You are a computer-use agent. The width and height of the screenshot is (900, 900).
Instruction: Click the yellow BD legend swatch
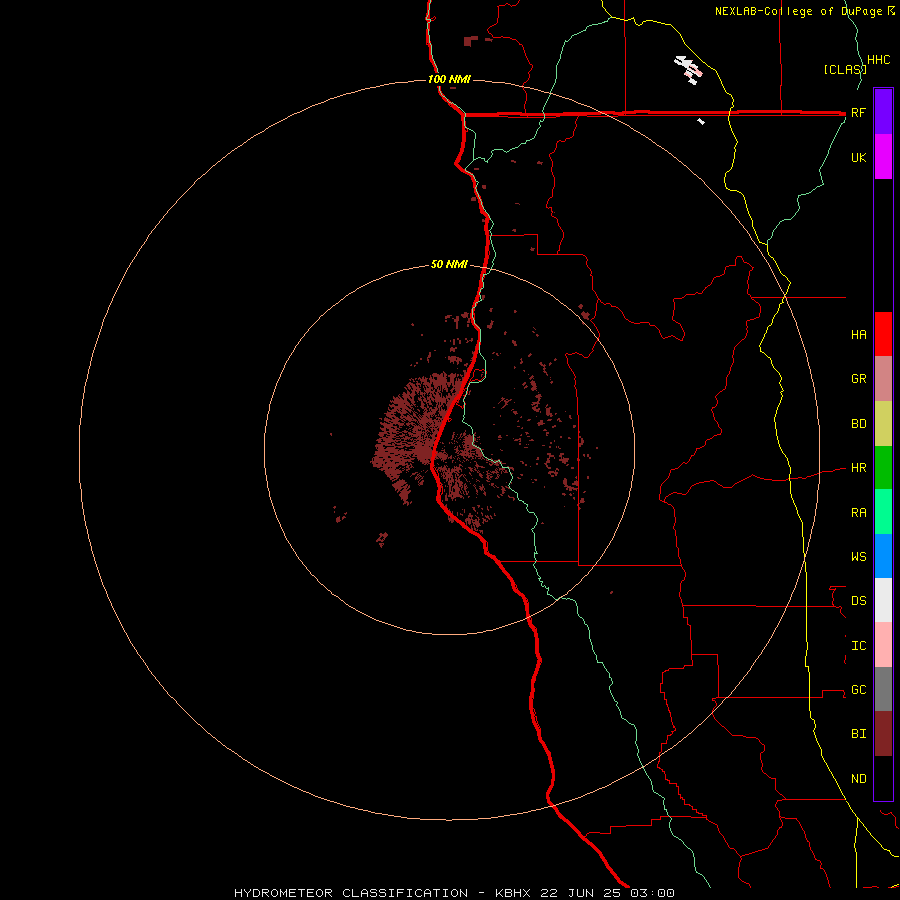click(x=883, y=423)
